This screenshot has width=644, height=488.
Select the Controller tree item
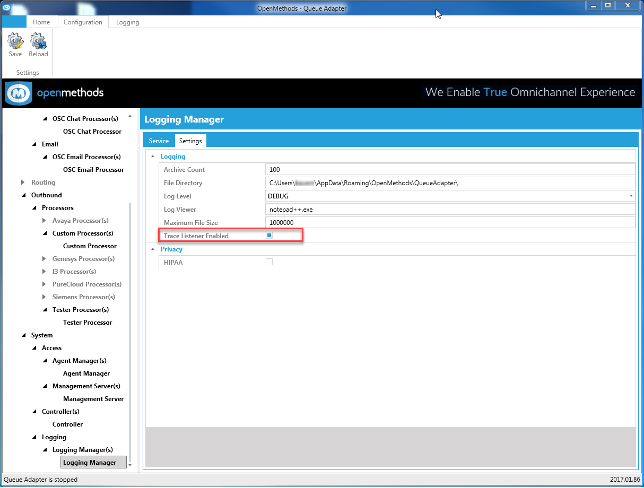click(68, 424)
